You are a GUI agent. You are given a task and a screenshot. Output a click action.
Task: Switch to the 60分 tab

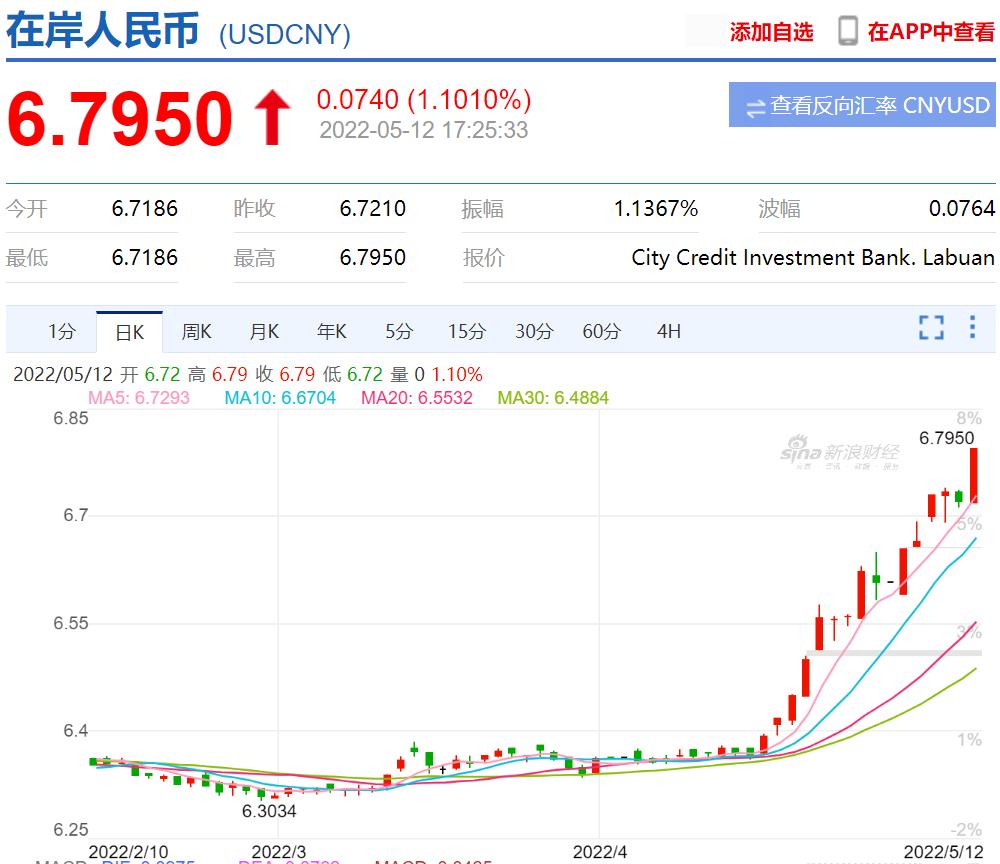click(600, 330)
